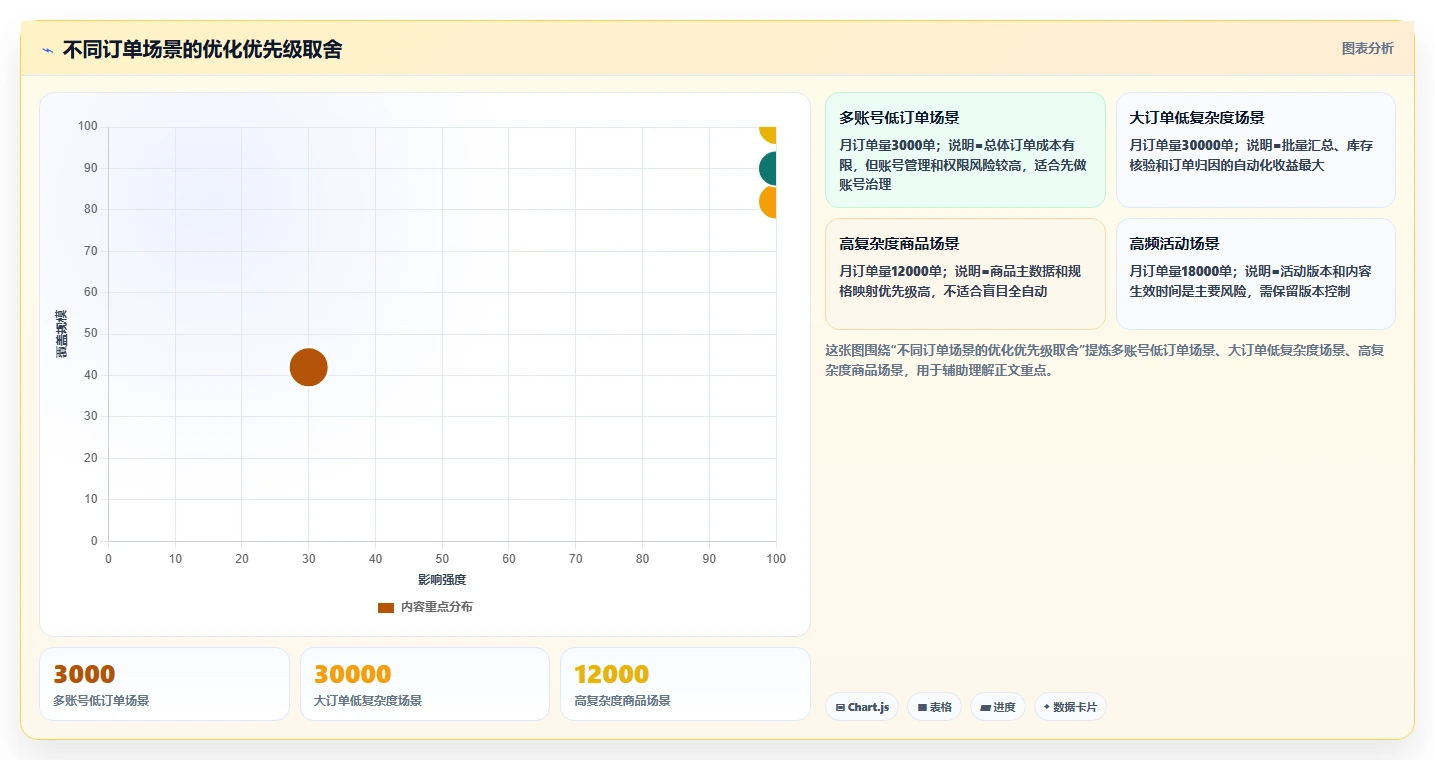
Task: Click the 图表分析 label in header
Action: click(x=1367, y=48)
